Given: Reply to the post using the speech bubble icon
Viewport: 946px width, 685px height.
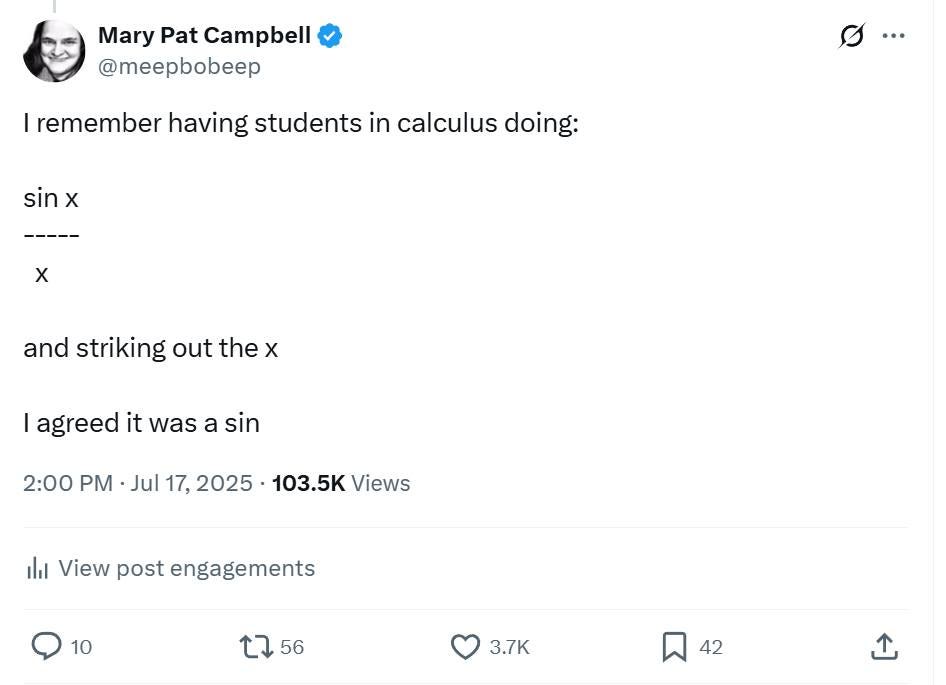Looking at the screenshot, I should tap(47, 647).
